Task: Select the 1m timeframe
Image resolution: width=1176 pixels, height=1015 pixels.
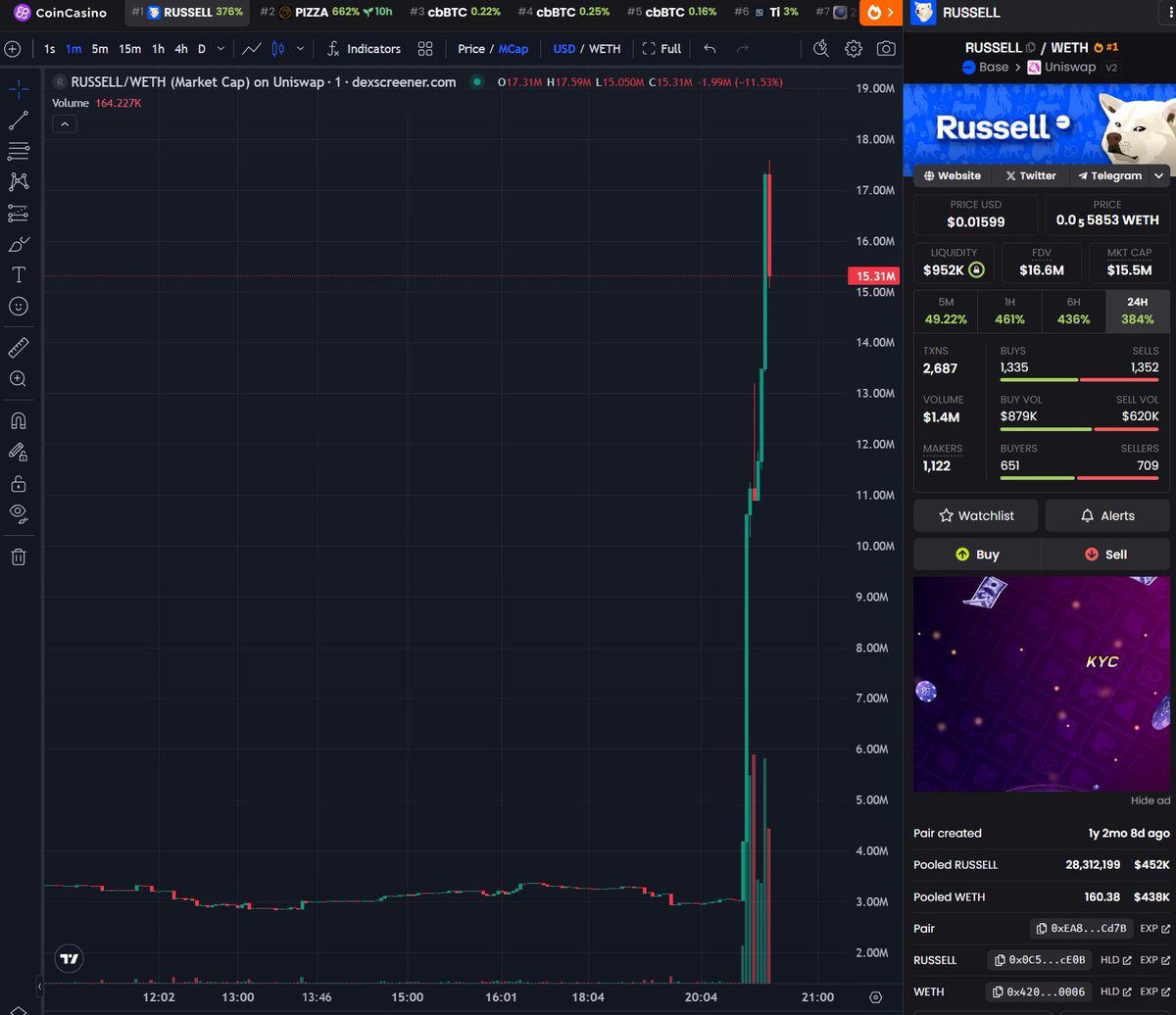Action: pos(73,48)
